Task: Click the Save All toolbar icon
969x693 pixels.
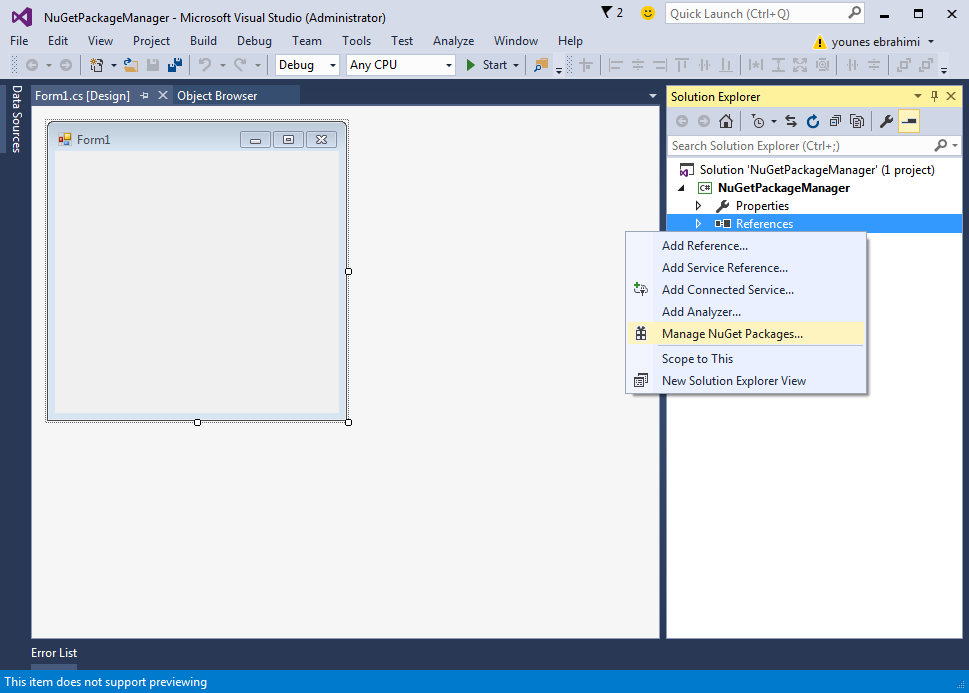Action: (175, 65)
